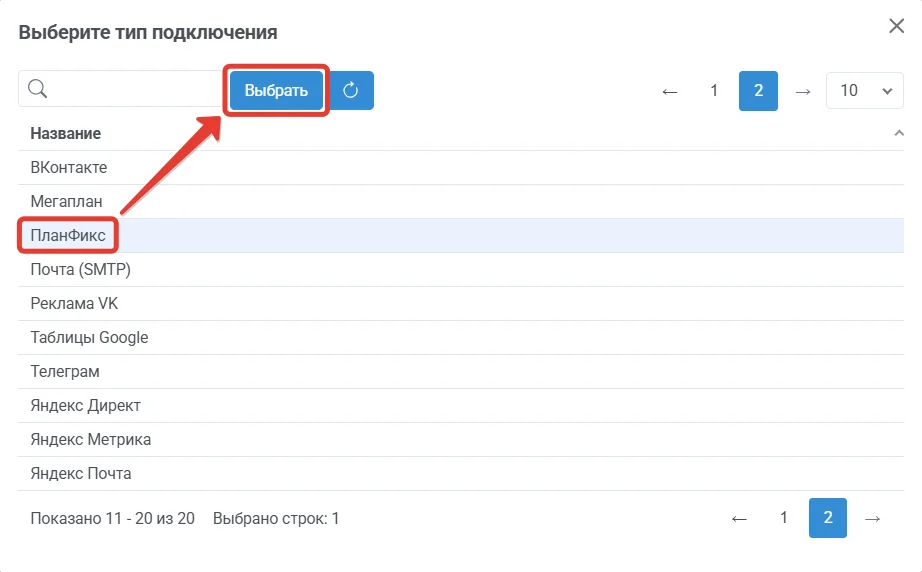The height and width of the screenshot is (572, 922).
Task: Toggle sort order with Название column arrow
Action: pos(898,133)
